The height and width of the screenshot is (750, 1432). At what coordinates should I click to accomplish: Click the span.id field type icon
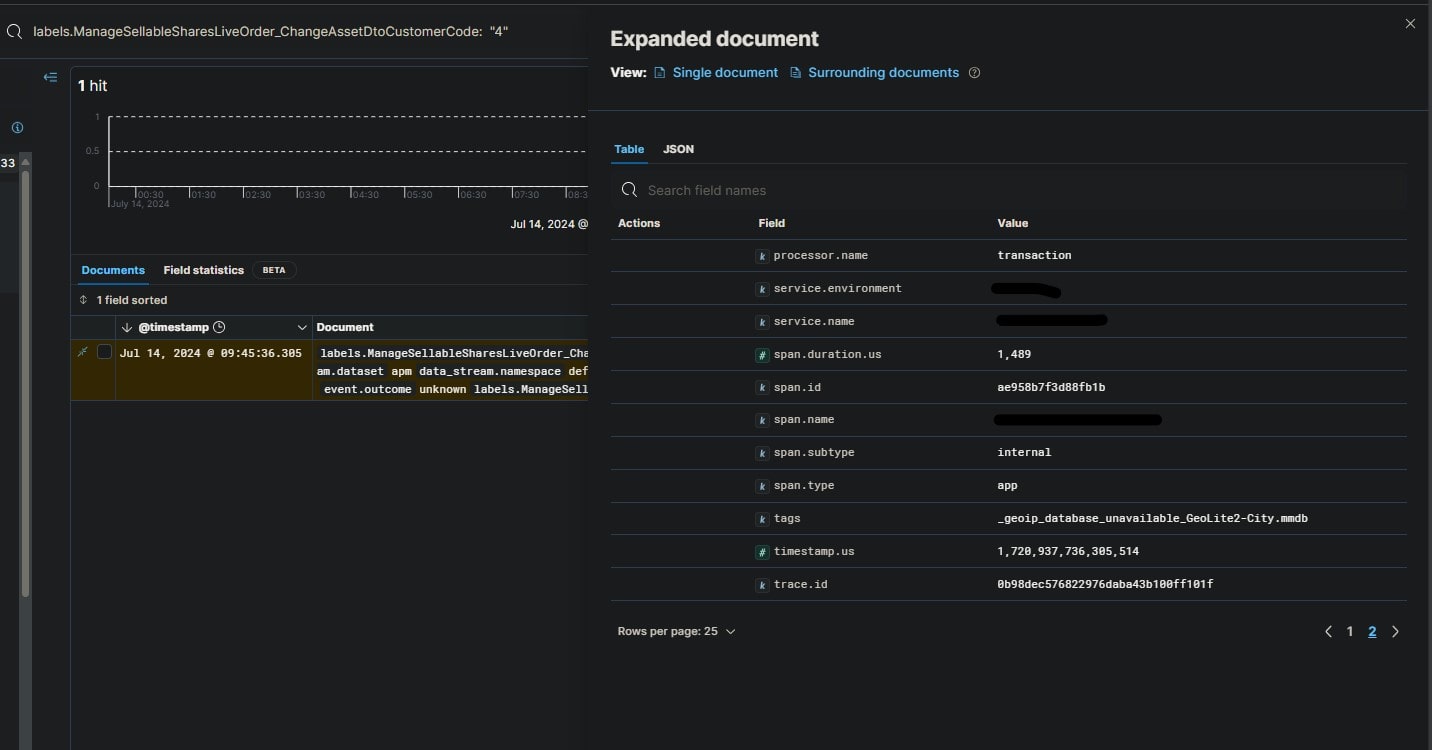(x=762, y=388)
